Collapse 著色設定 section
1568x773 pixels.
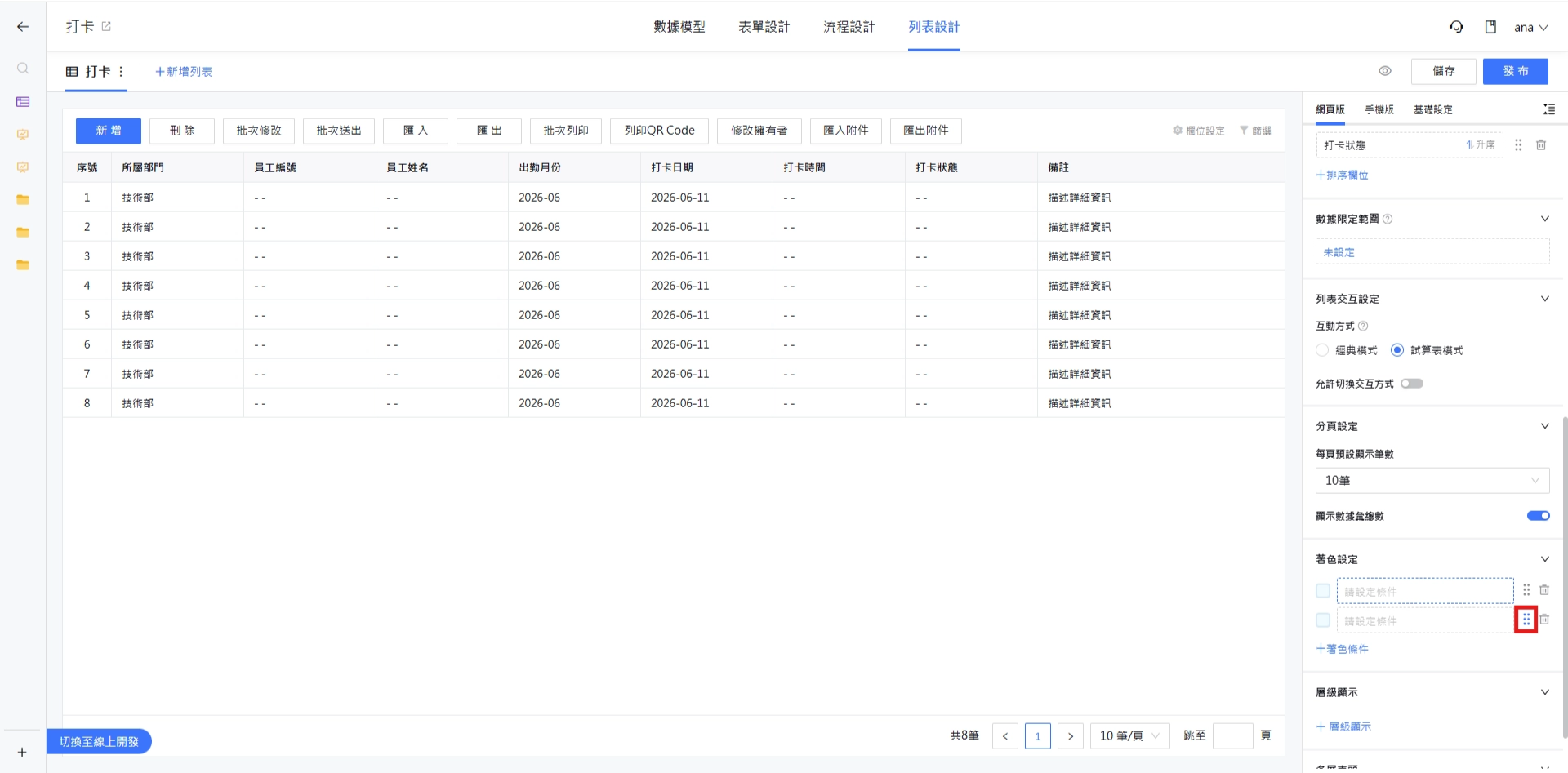click(x=1545, y=559)
